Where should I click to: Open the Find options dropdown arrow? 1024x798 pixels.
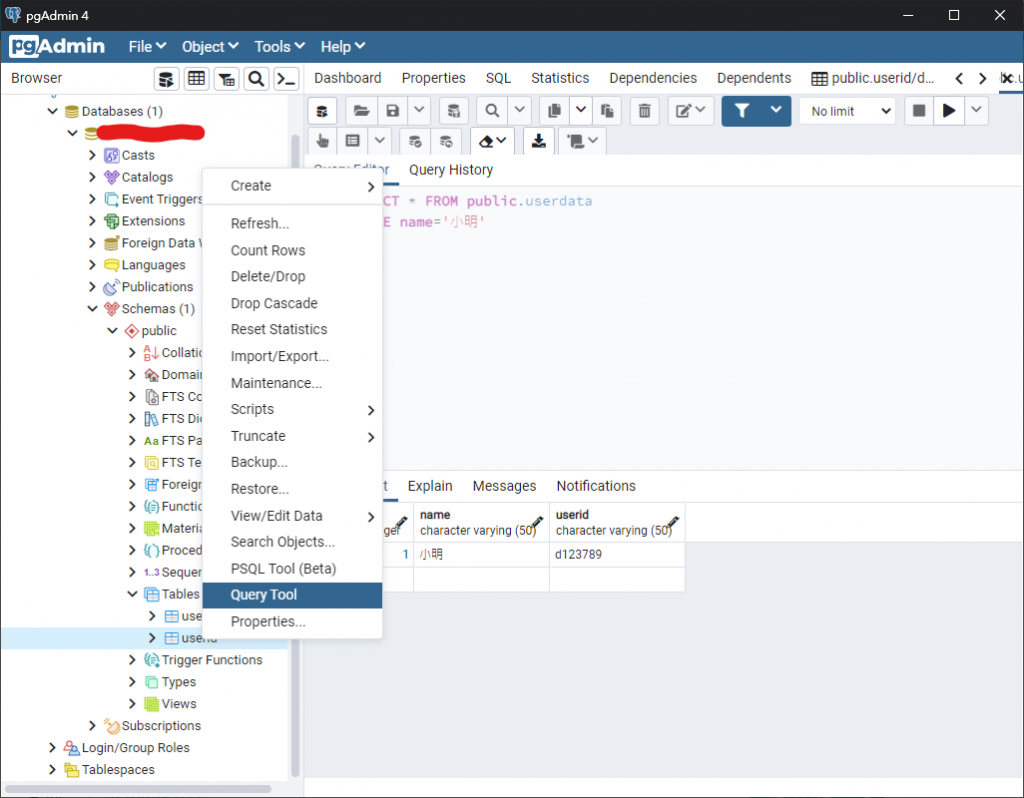(x=519, y=111)
